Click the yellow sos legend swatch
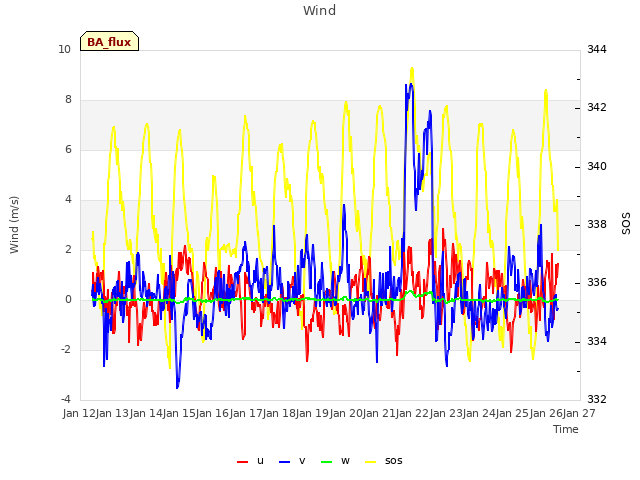Screen dimensions: 640x480 (x=371, y=462)
